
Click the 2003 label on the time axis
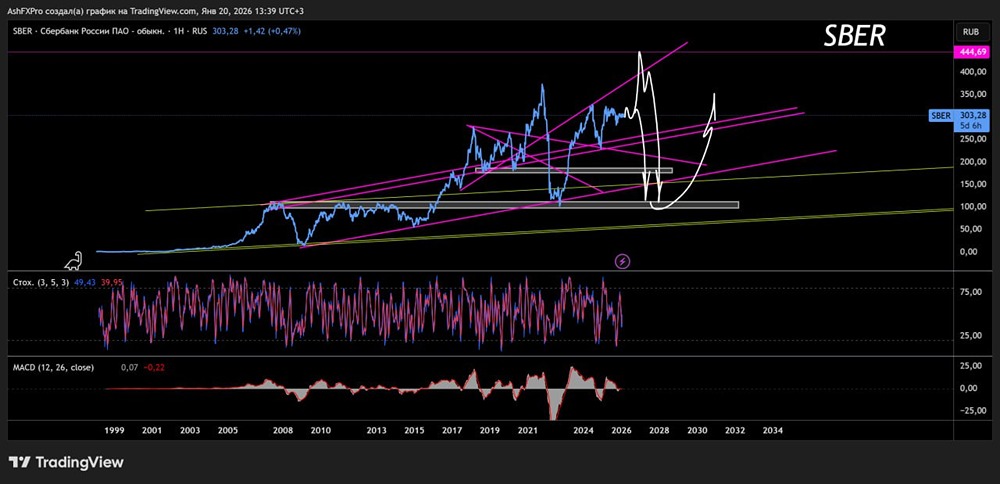point(190,430)
